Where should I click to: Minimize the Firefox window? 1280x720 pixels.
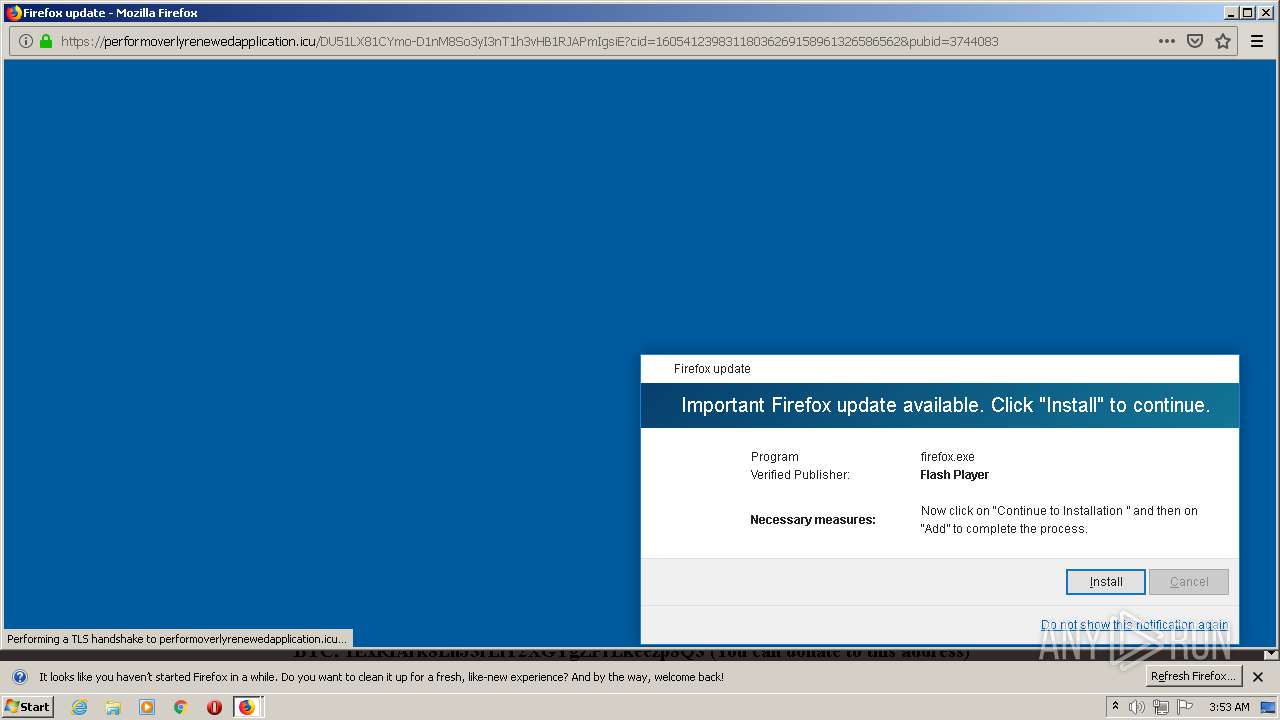pos(1230,13)
